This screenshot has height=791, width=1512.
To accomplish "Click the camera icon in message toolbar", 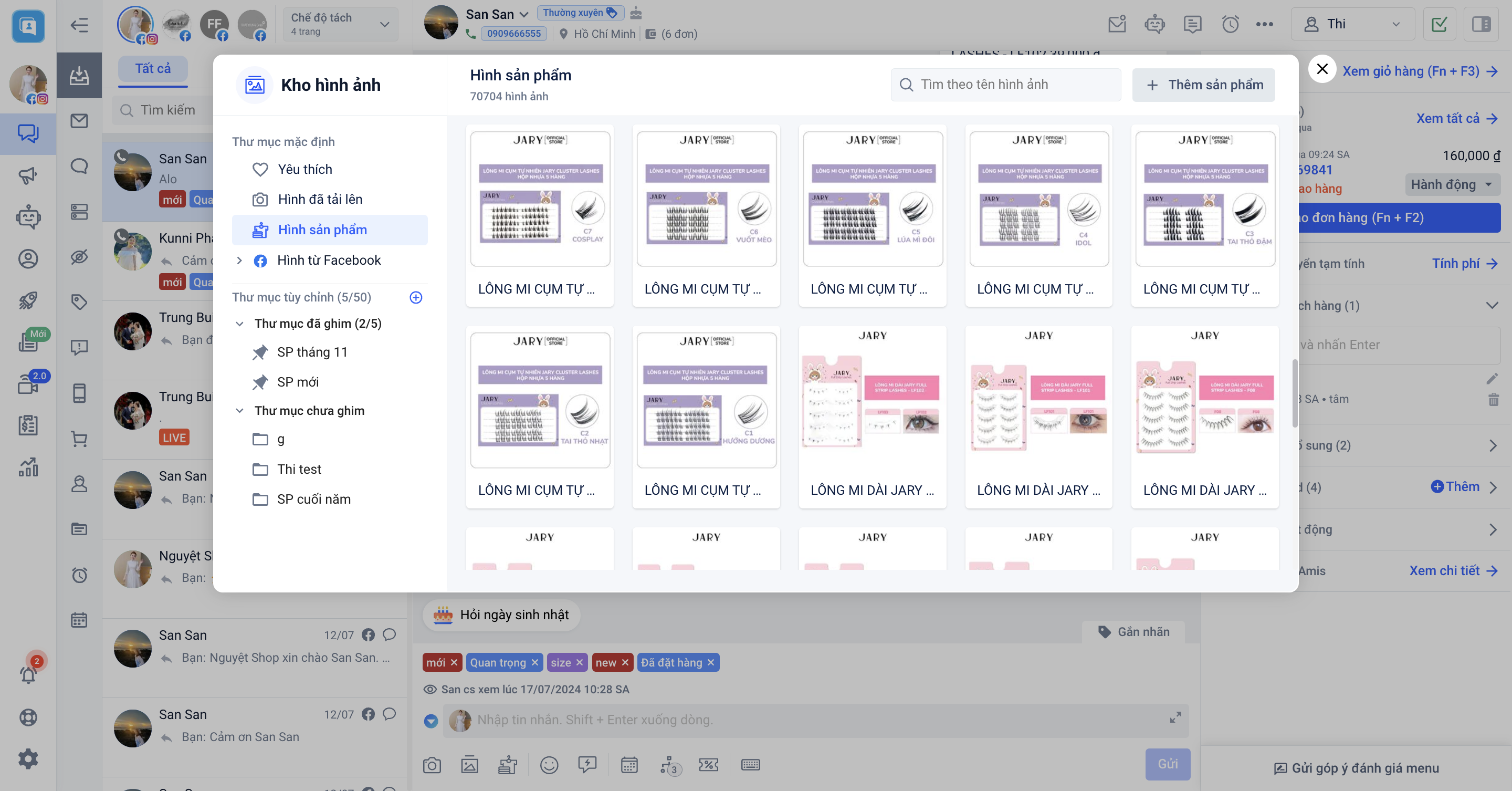I will coord(432,765).
